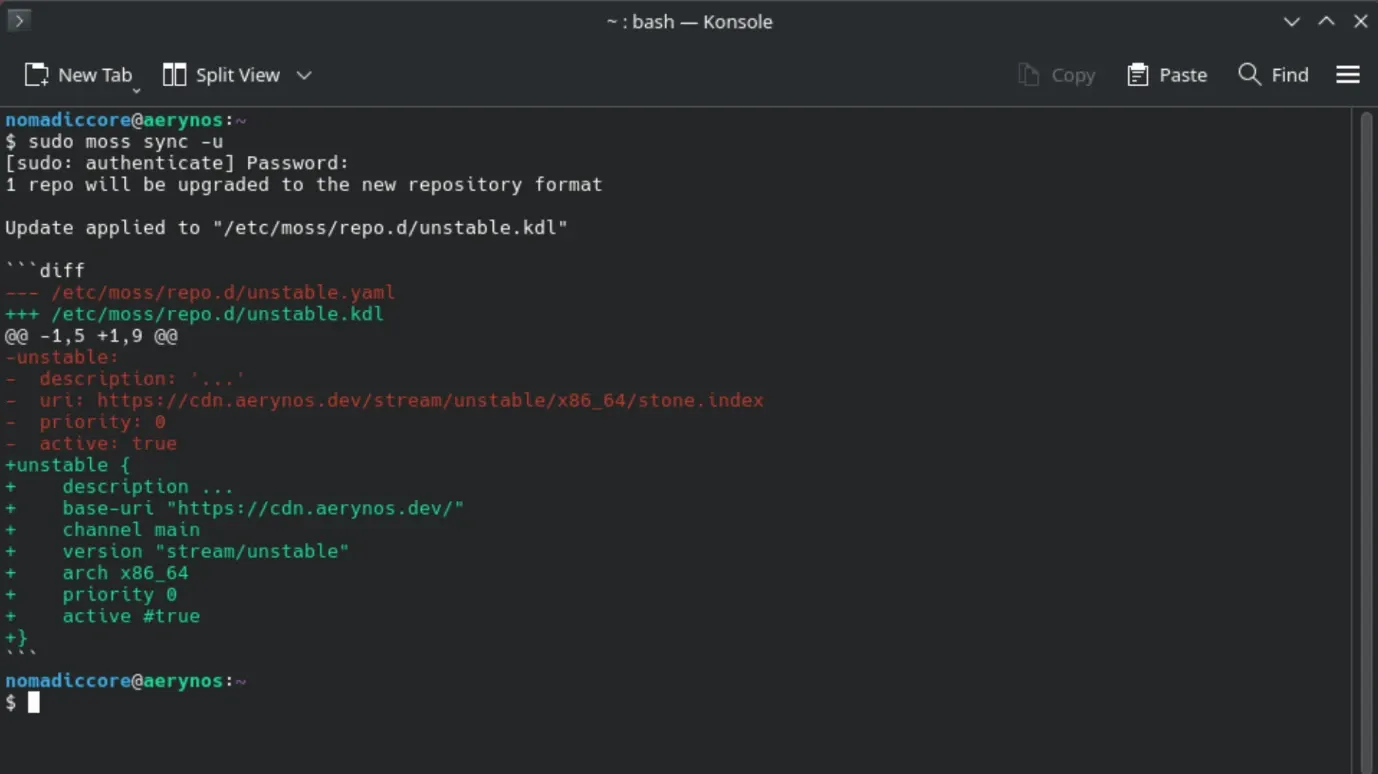The width and height of the screenshot is (1378, 774).
Task: Expand the New Tab dropdown arrow
Action: (x=136, y=89)
